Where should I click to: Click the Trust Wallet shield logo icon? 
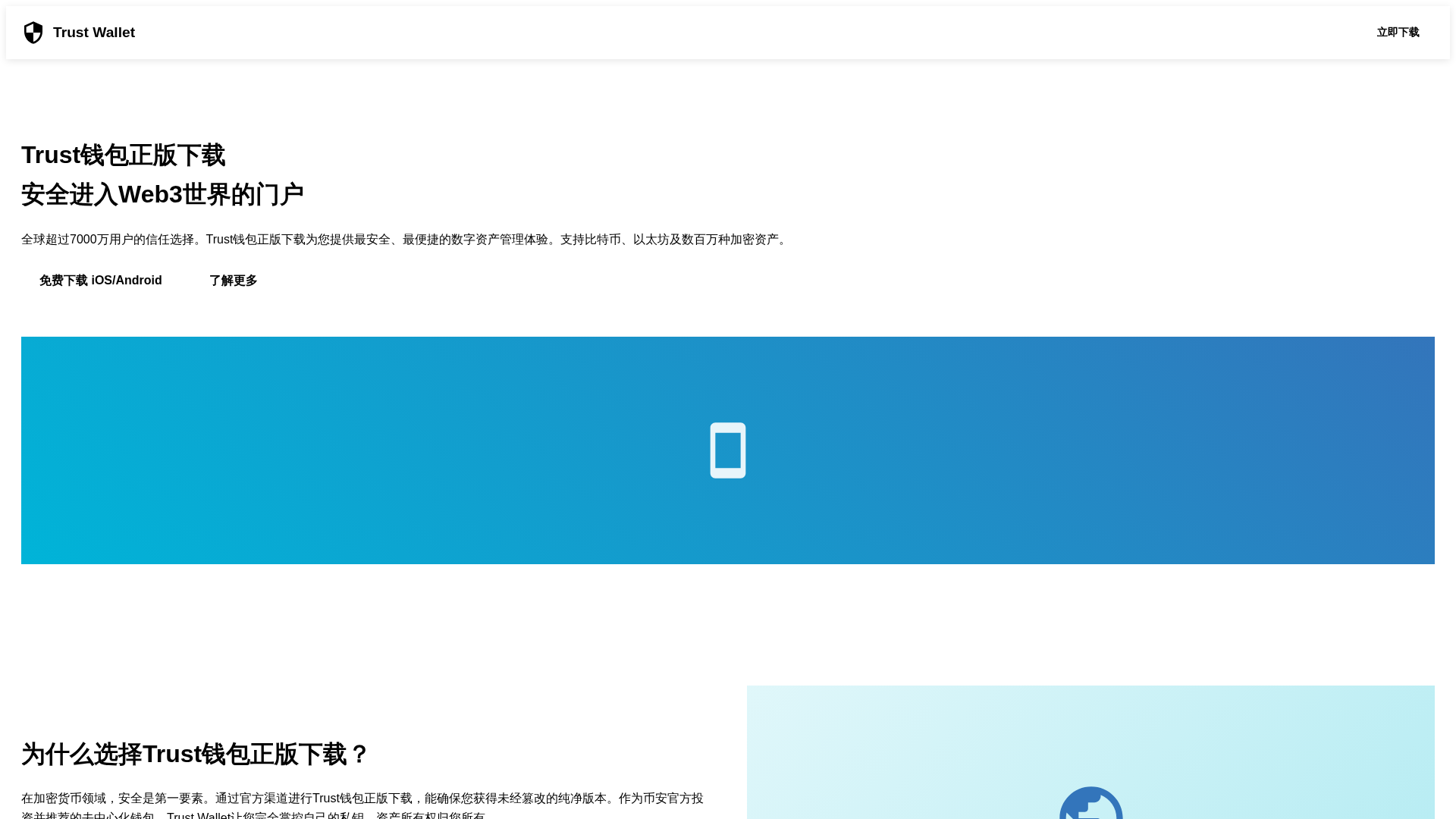point(33,33)
